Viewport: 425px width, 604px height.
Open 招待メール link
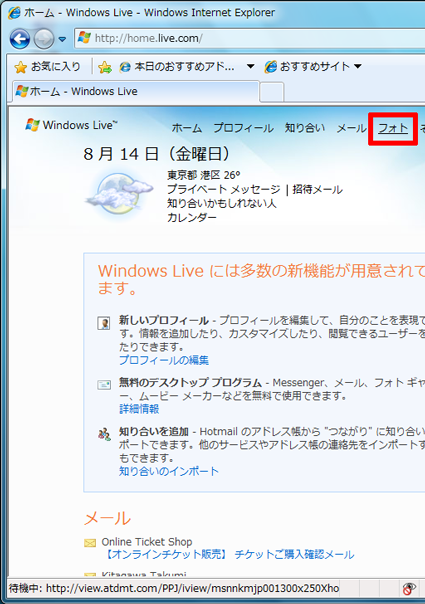pyautogui.click(x=317, y=190)
